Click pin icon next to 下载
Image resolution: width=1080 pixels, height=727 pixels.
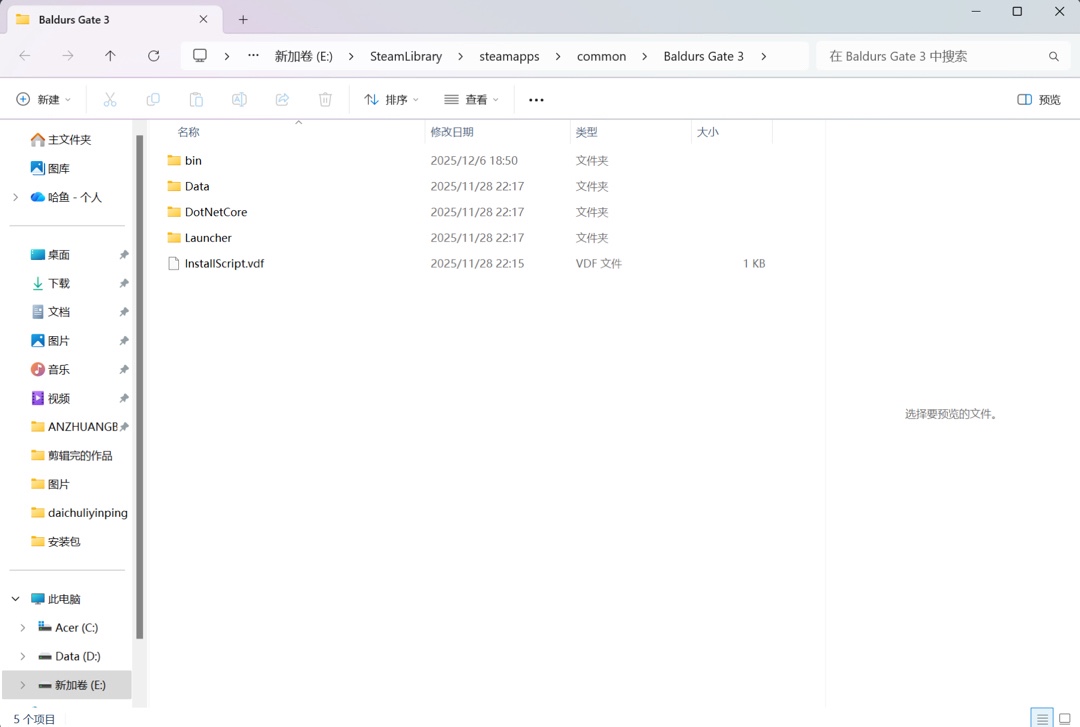pyautogui.click(x=124, y=283)
